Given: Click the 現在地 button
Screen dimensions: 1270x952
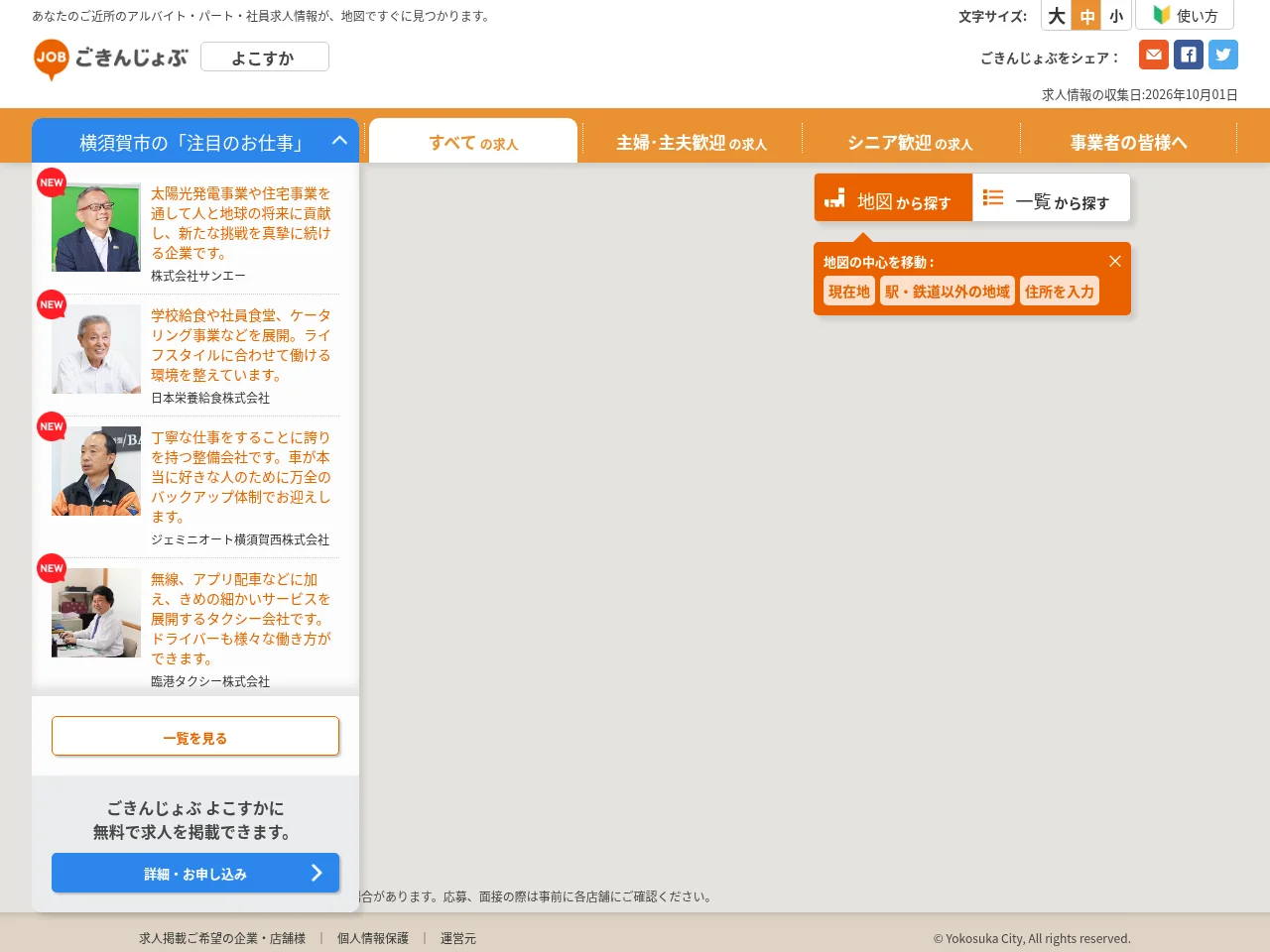Looking at the screenshot, I should [849, 291].
